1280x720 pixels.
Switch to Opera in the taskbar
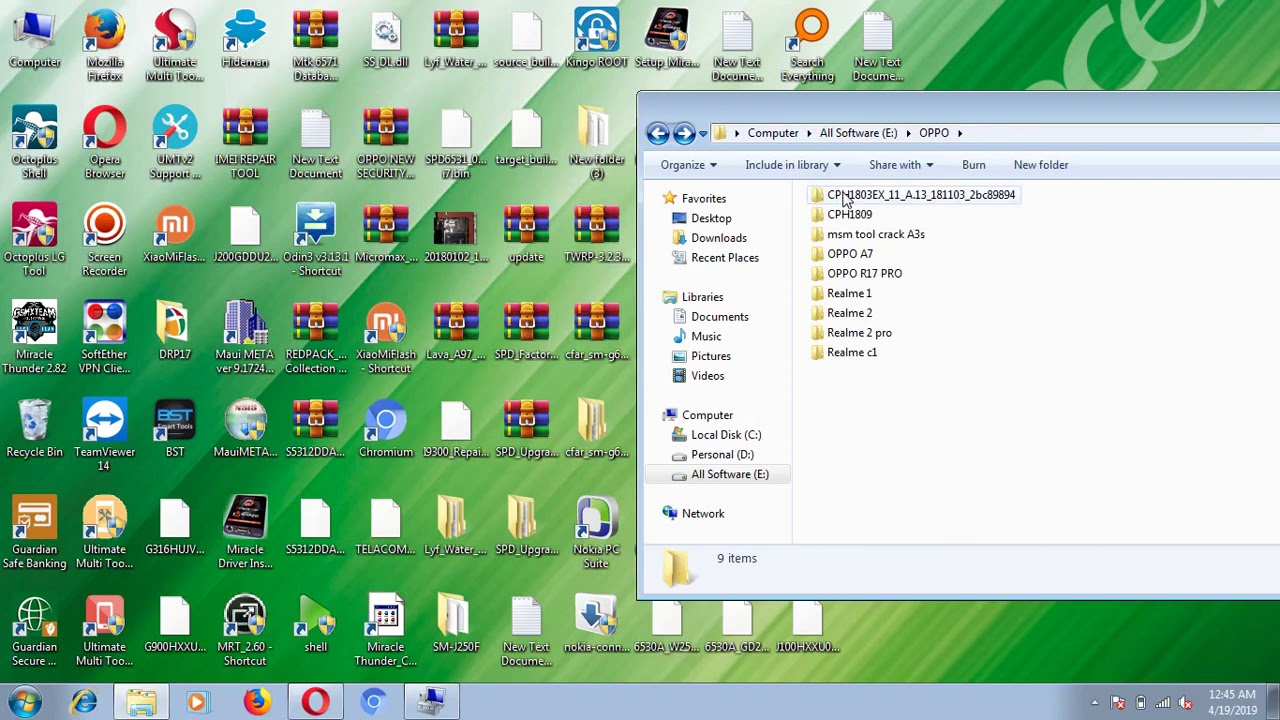[315, 702]
